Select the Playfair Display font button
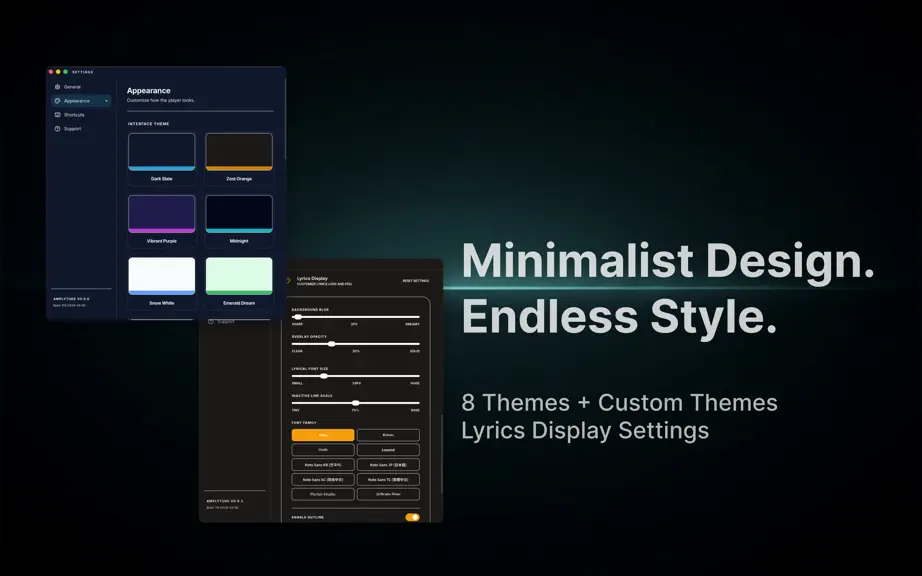The image size is (922, 576). point(323,494)
